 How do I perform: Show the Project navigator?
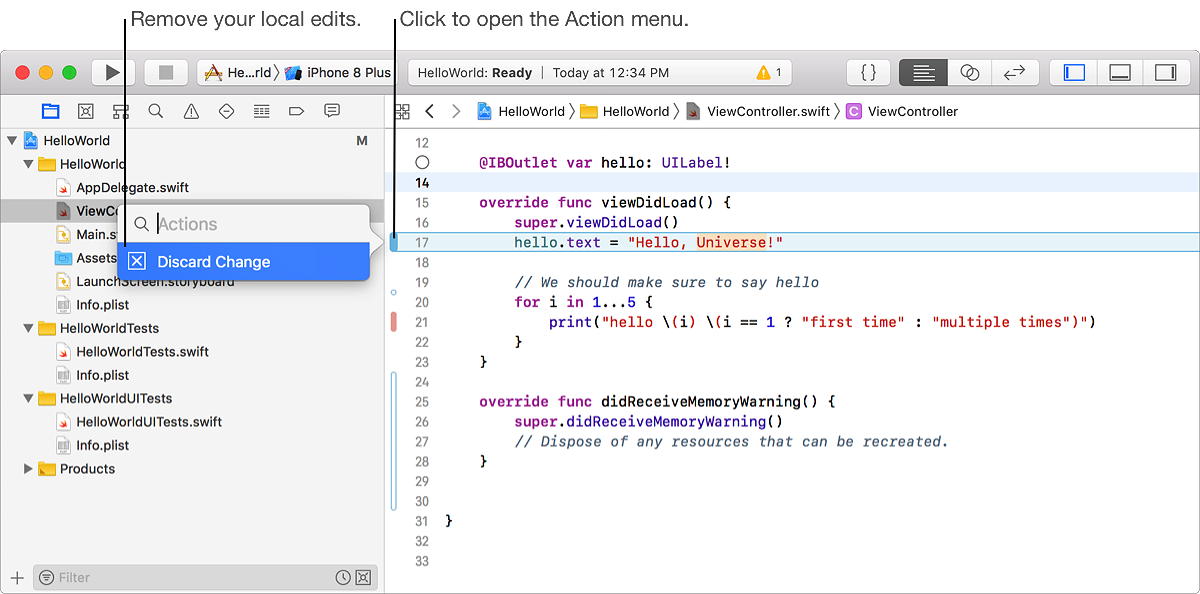(x=50, y=111)
